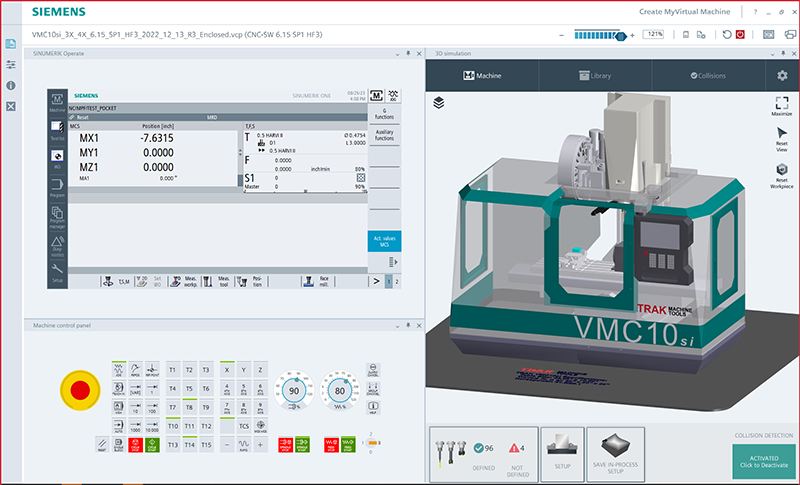The height and width of the screenshot is (485, 800).
Task: Click the Reset key on control panel
Action: 102,445
